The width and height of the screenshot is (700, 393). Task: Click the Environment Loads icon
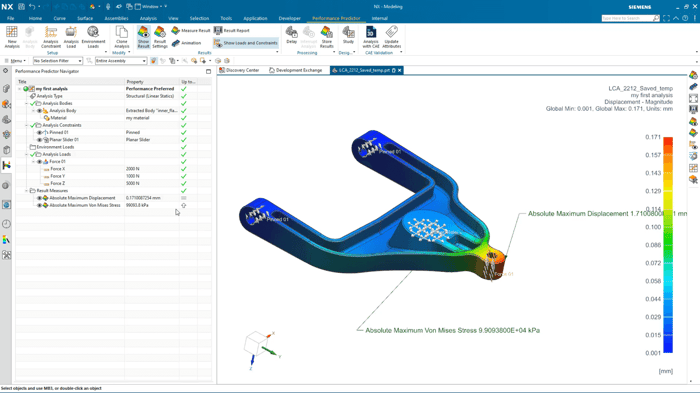[x=93, y=37]
